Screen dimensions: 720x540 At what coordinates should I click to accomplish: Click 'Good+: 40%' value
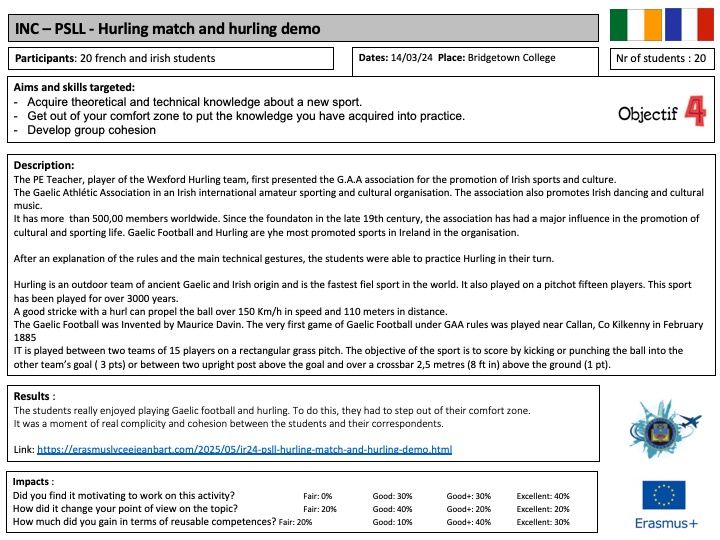click(x=468, y=522)
